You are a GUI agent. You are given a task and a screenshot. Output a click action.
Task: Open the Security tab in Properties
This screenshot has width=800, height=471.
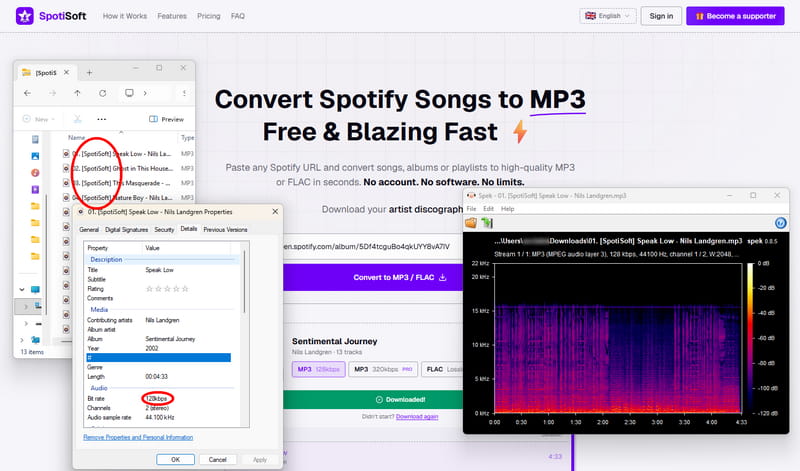tap(164, 230)
